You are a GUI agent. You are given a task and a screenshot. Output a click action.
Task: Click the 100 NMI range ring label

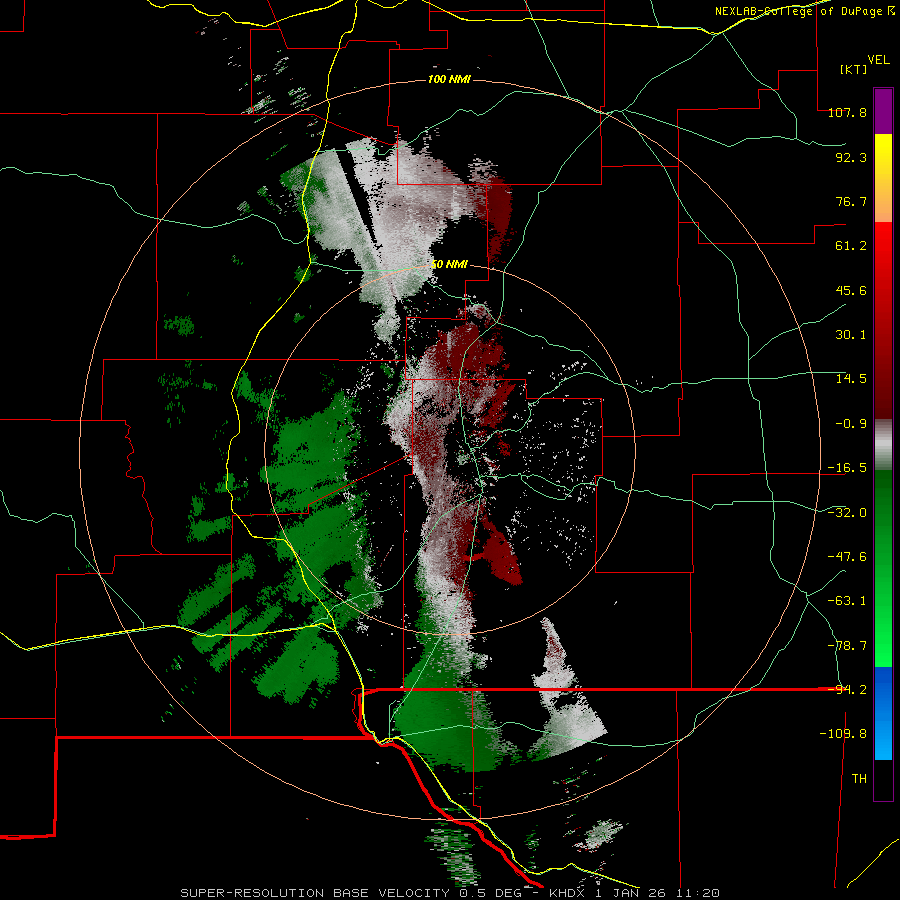pos(449,79)
